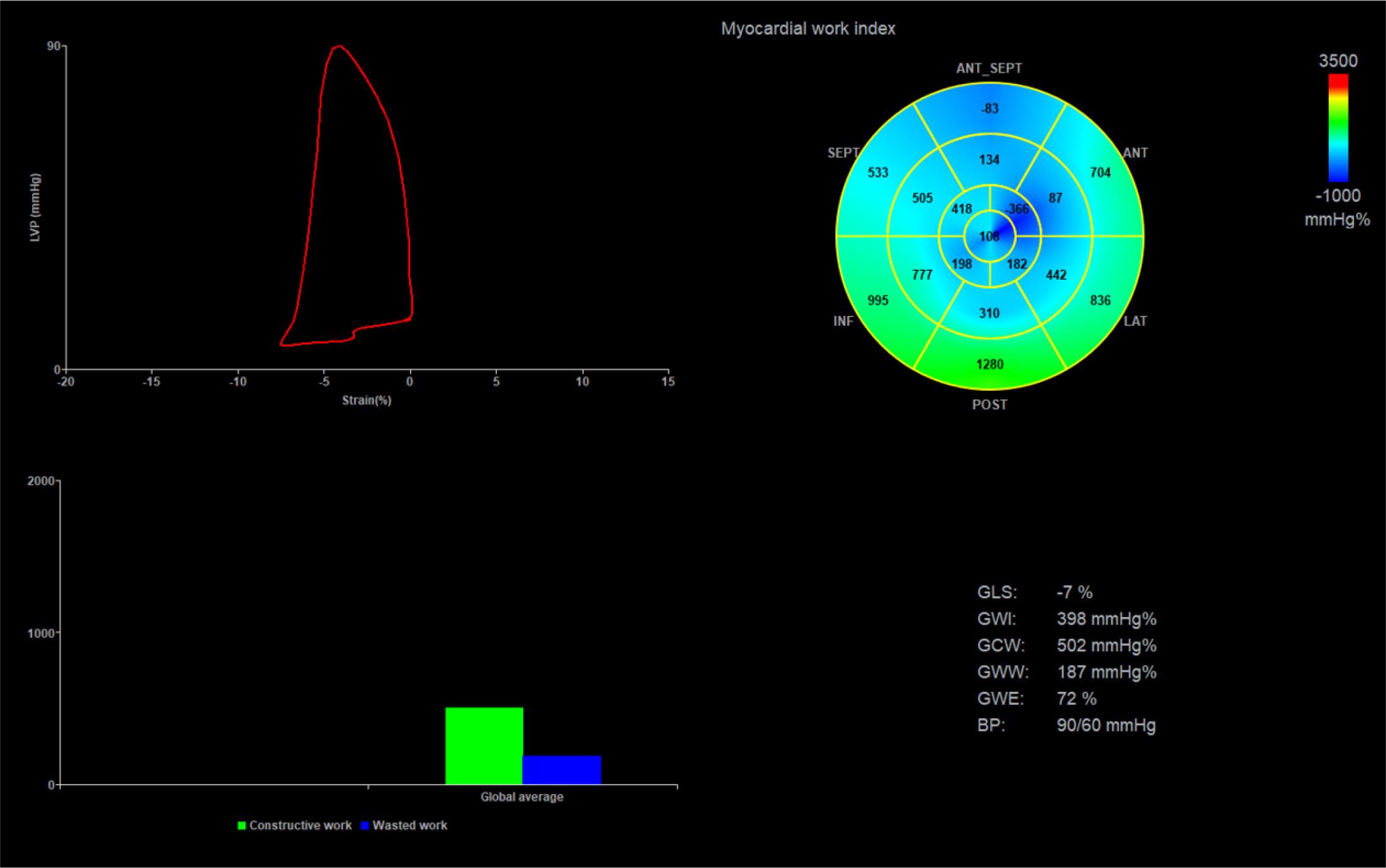The height and width of the screenshot is (868, 1386).
Task: Click the blue Wasted work legend square
Action: 365,825
